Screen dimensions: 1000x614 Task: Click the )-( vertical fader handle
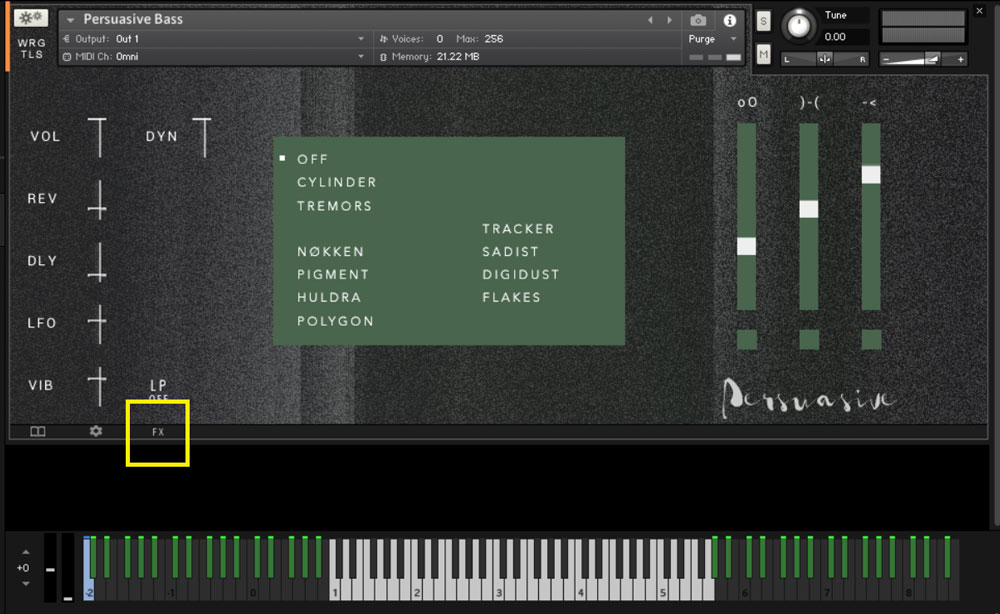click(809, 208)
